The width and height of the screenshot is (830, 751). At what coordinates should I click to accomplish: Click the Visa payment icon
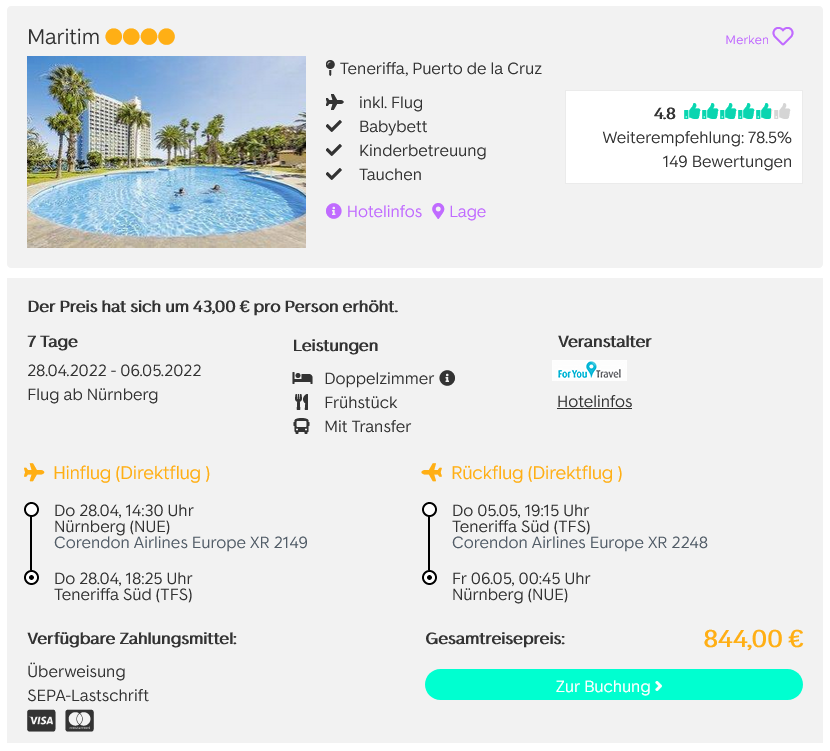pos(41,720)
